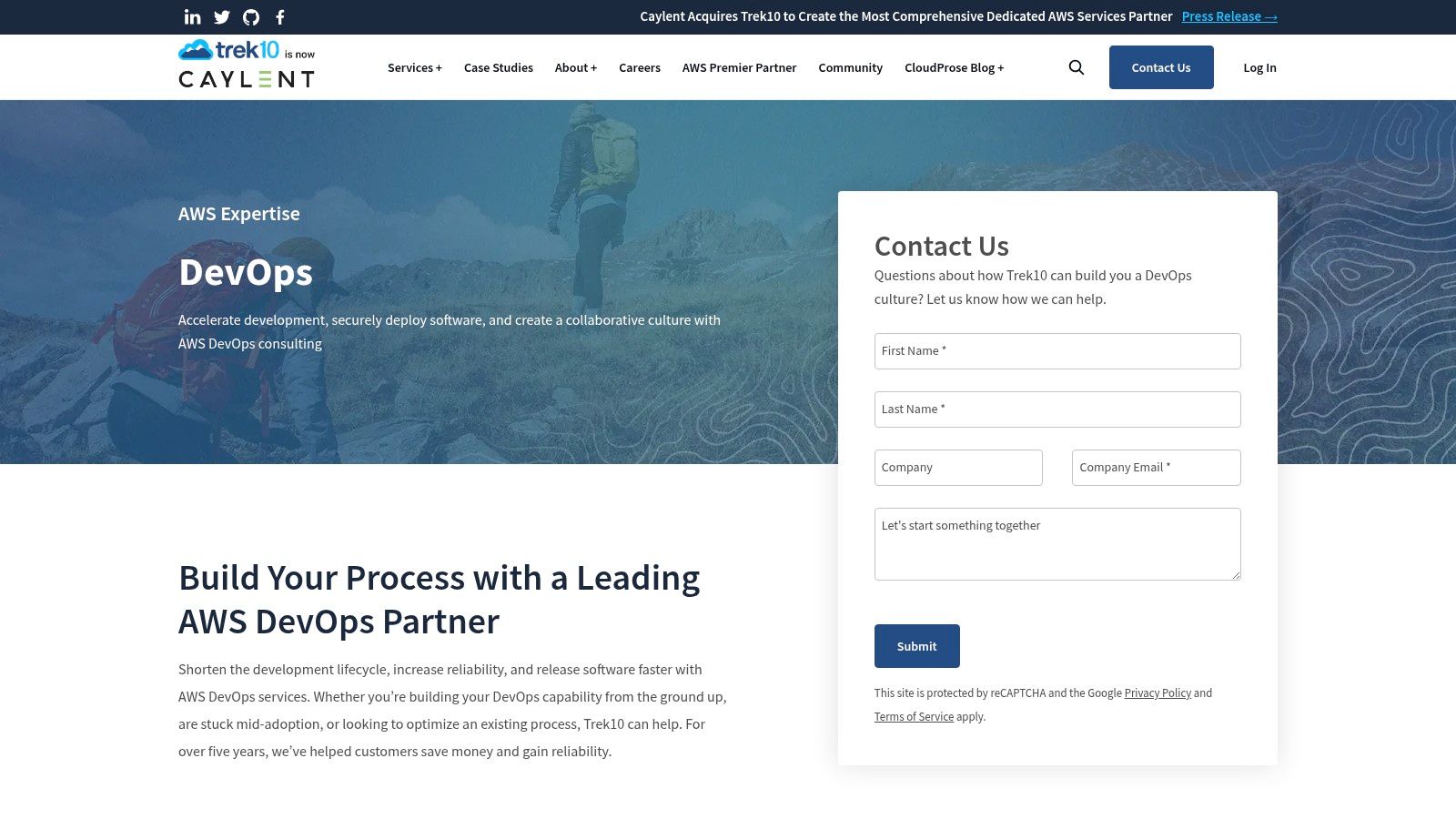1456x819 pixels.
Task: Expand the CloudProse Blog menu
Action: (x=954, y=67)
